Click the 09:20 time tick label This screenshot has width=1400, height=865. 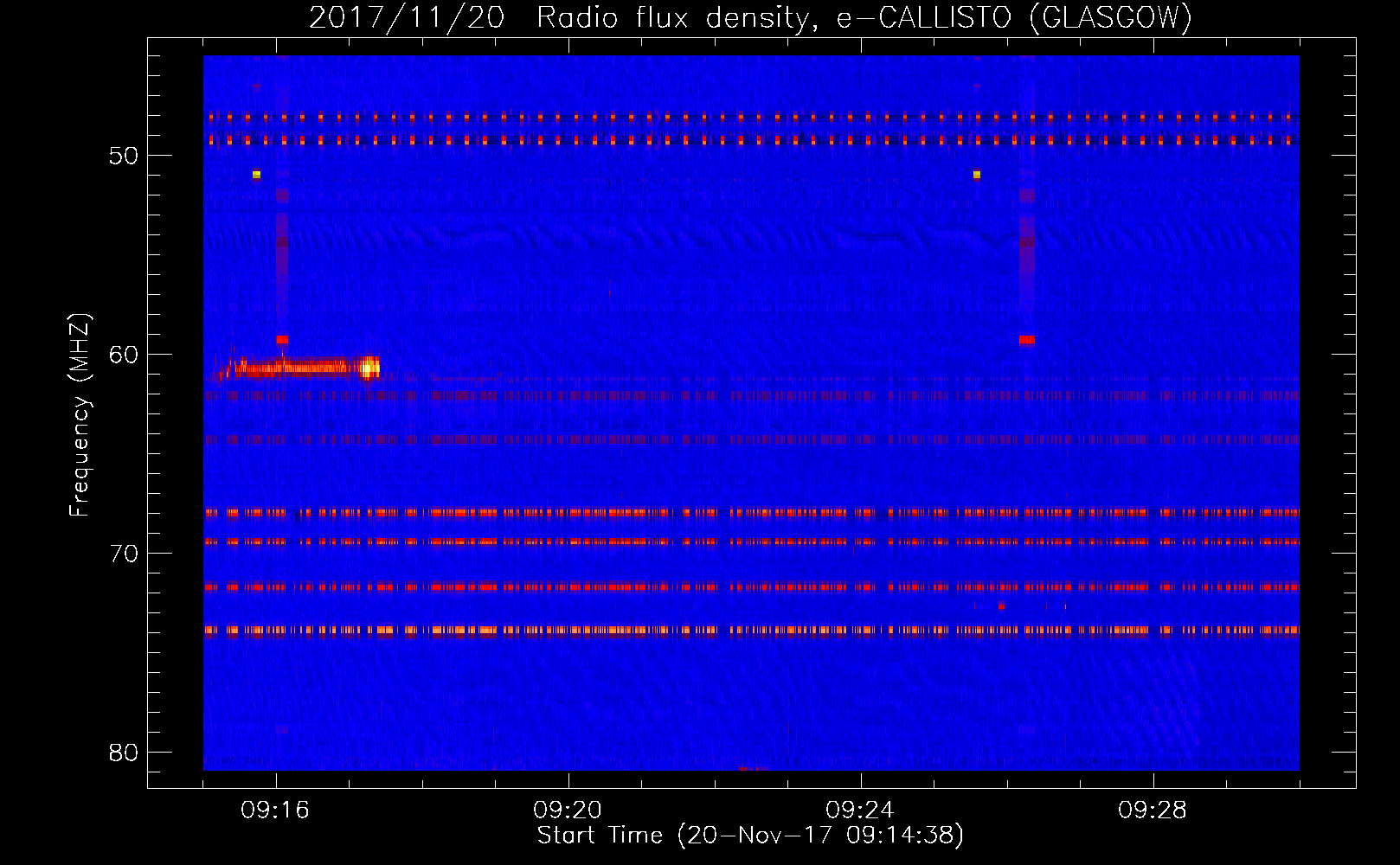[x=568, y=811]
